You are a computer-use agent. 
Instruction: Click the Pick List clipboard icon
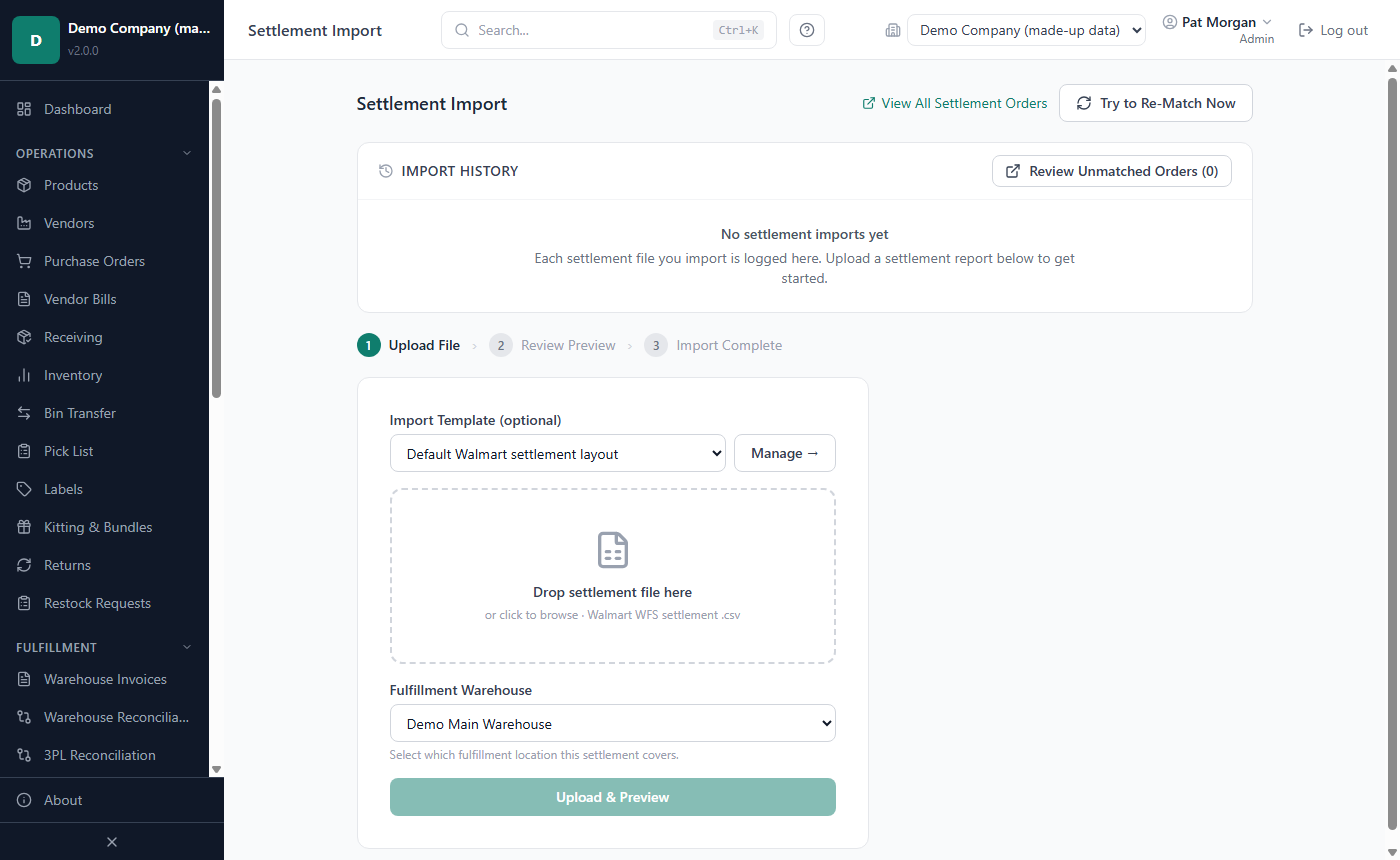coord(24,451)
